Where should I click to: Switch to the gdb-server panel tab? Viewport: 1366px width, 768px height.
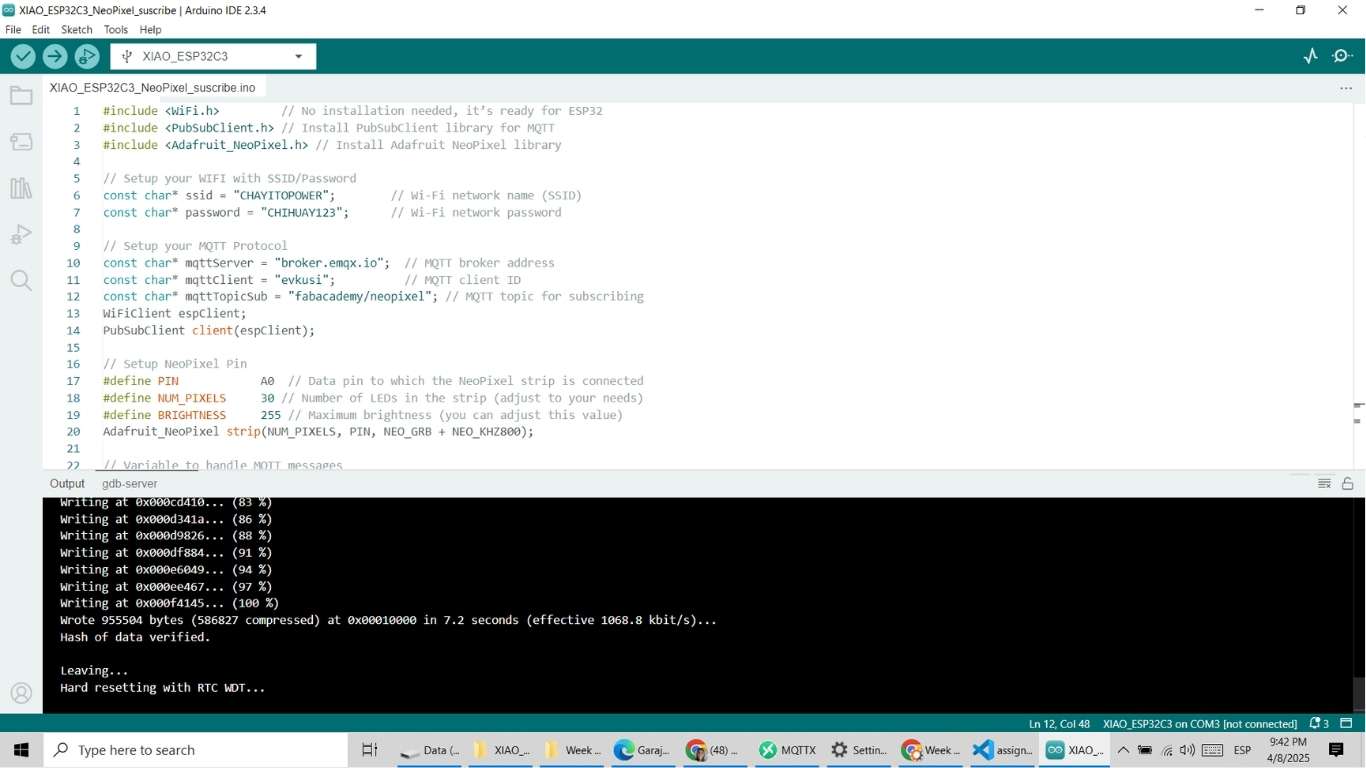[130, 484]
